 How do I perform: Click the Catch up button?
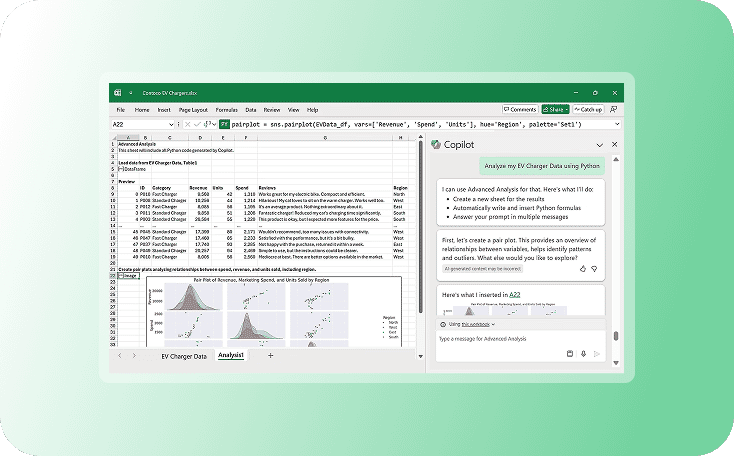[x=588, y=109]
